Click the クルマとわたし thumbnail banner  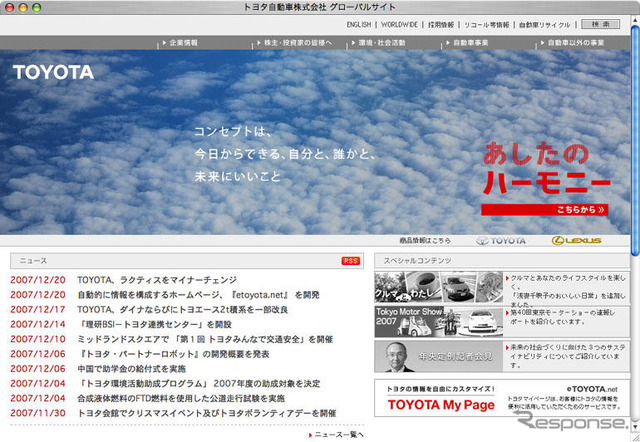438,287
